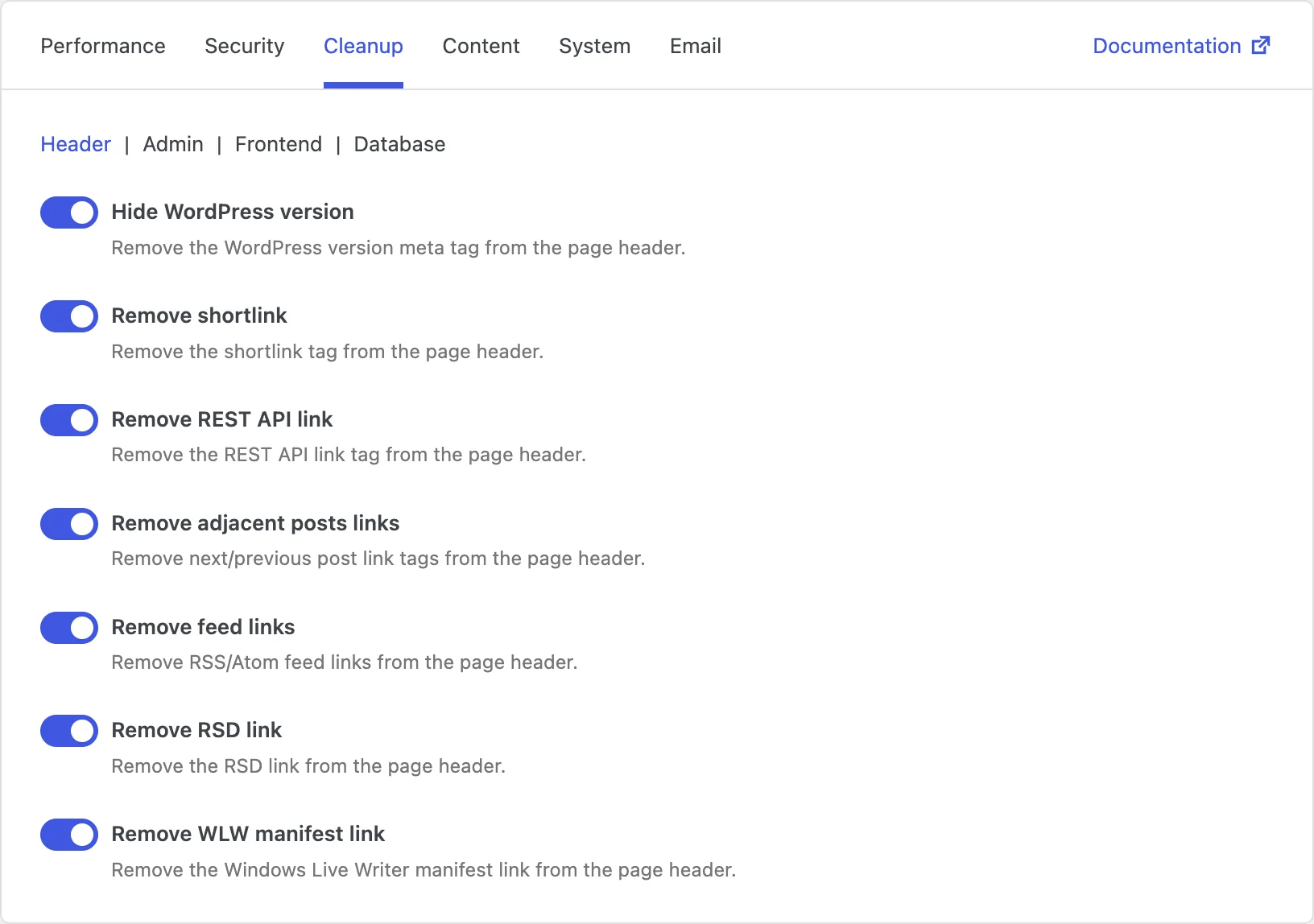Switch to the Security tab
Image resolution: width=1314 pixels, height=924 pixels.
coord(245,46)
